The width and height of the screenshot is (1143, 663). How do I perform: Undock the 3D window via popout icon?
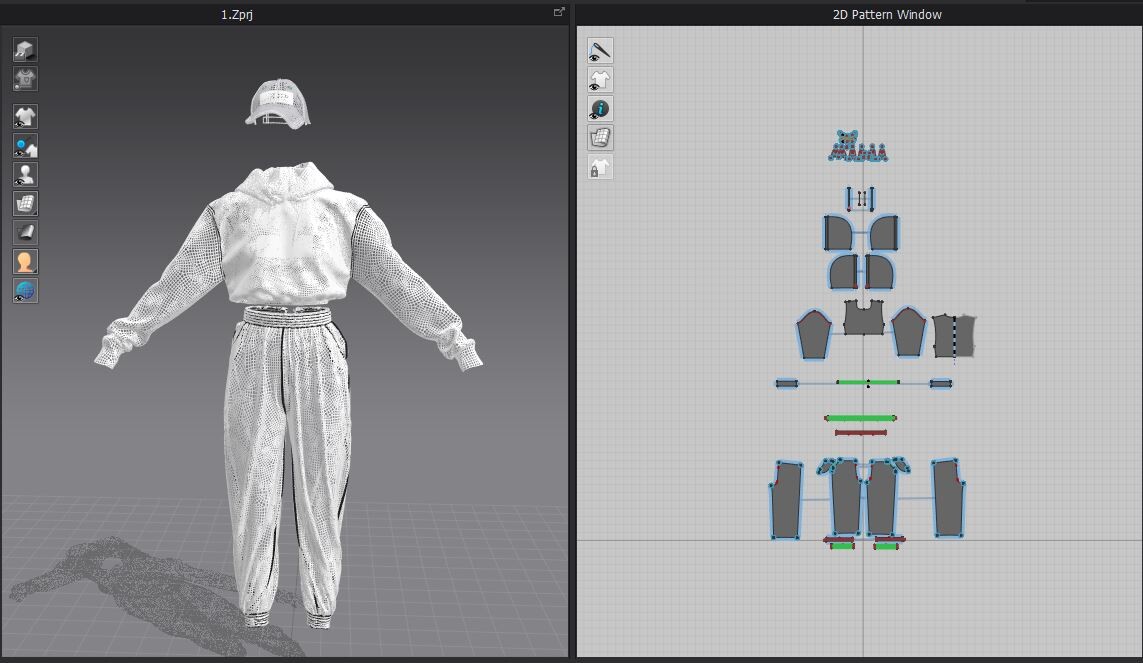[559, 13]
